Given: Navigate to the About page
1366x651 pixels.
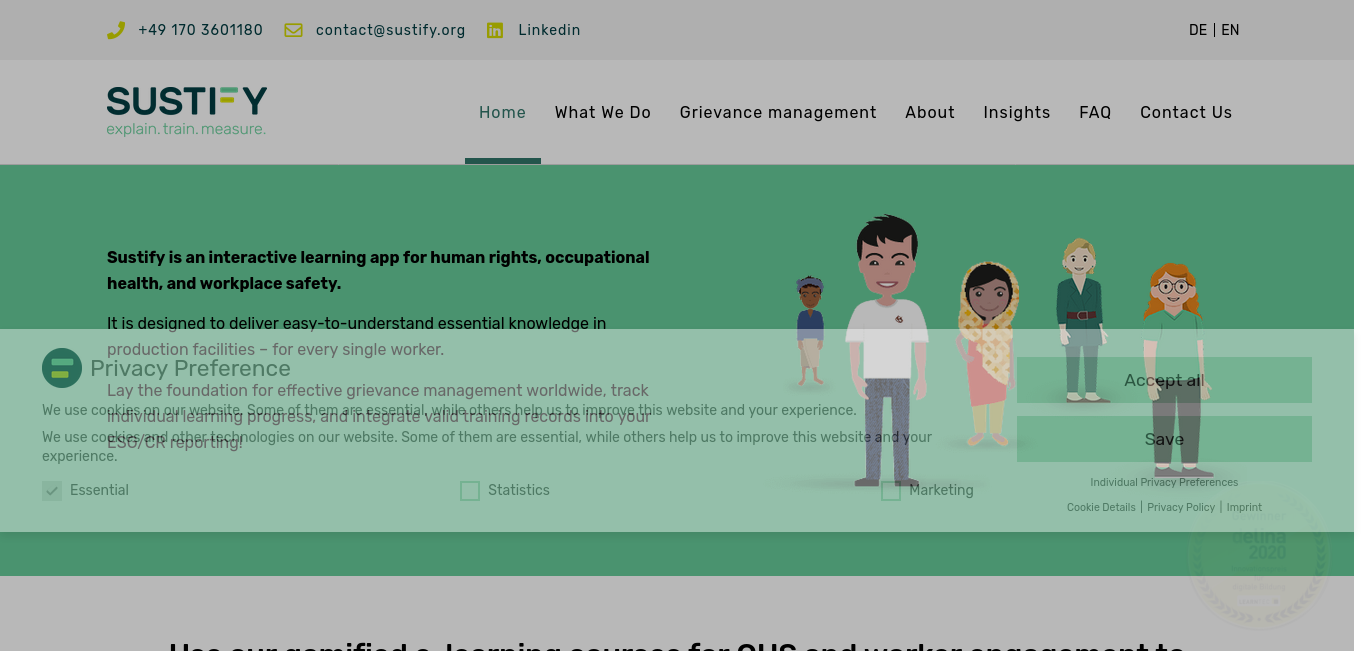Looking at the screenshot, I should [930, 113].
